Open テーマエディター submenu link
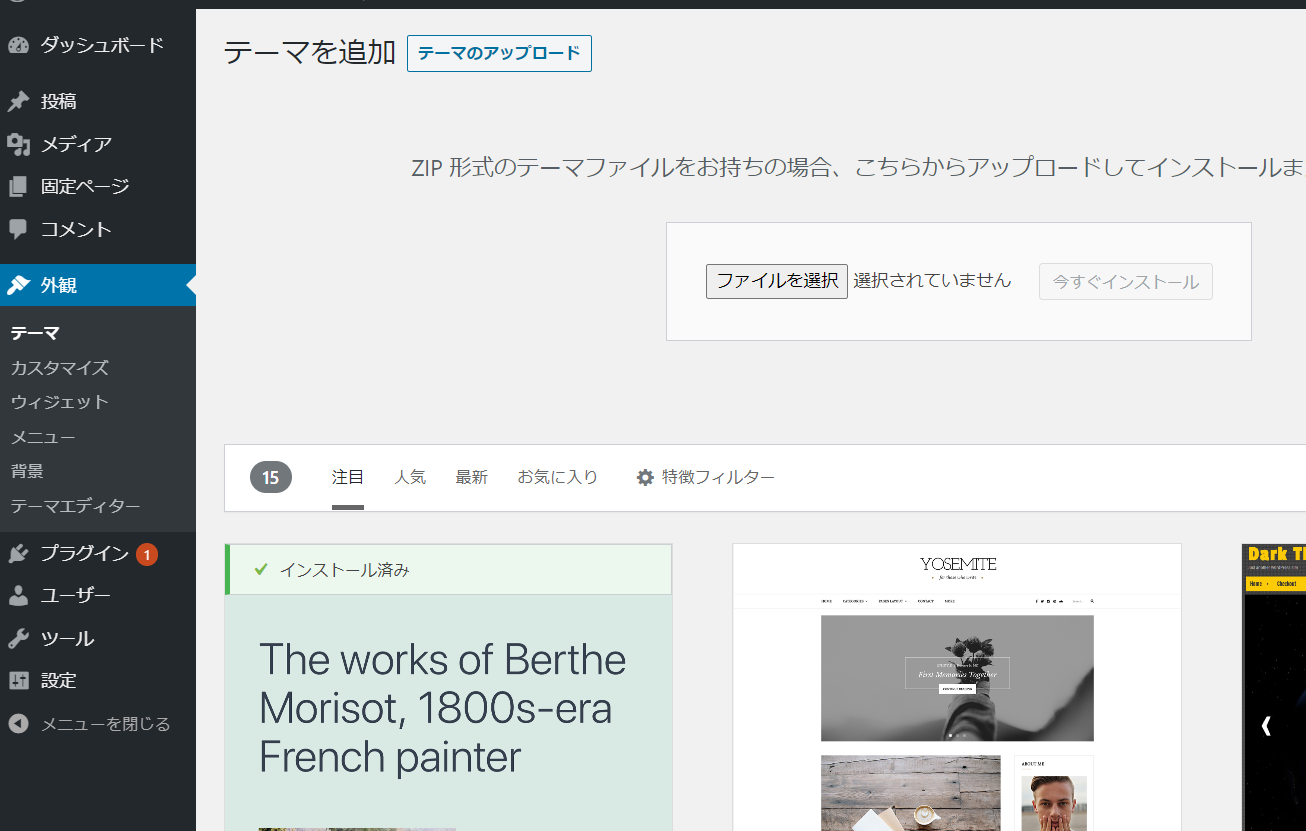This screenshot has width=1306, height=831. pos(75,506)
